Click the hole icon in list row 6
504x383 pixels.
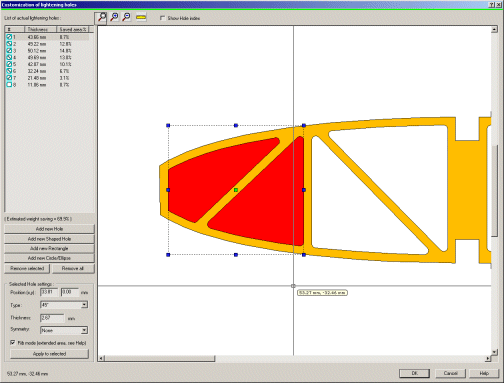(x=9, y=71)
